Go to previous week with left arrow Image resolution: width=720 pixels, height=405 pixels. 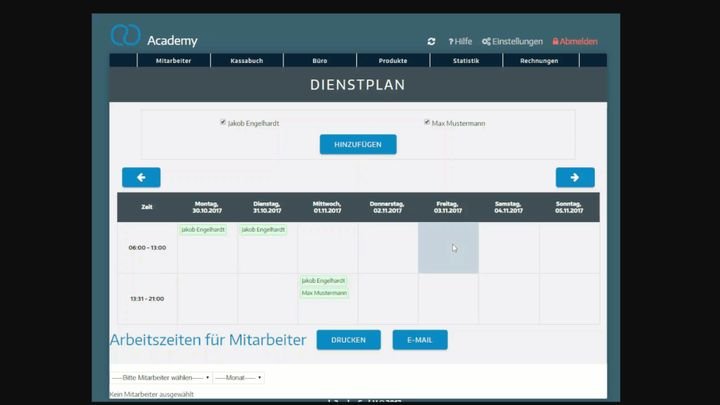point(141,177)
